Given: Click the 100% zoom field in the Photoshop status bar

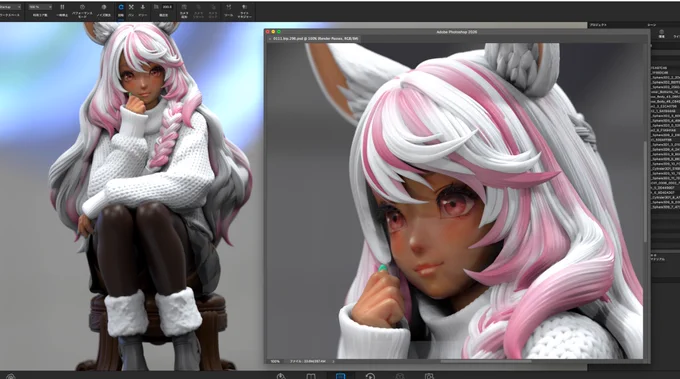Looking at the screenshot, I should click(275, 361).
